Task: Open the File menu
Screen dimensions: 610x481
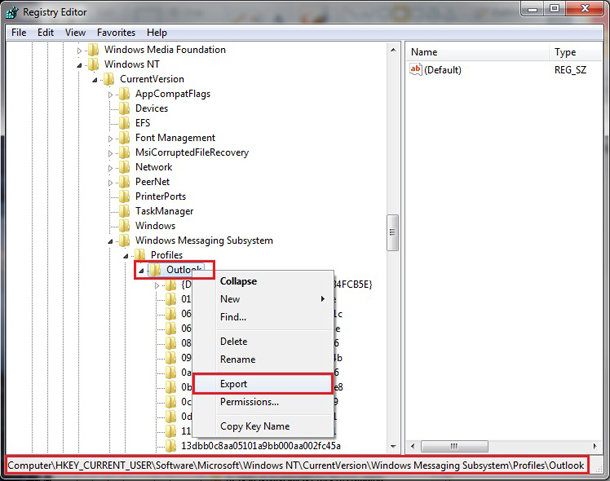Action: click(19, 32)
